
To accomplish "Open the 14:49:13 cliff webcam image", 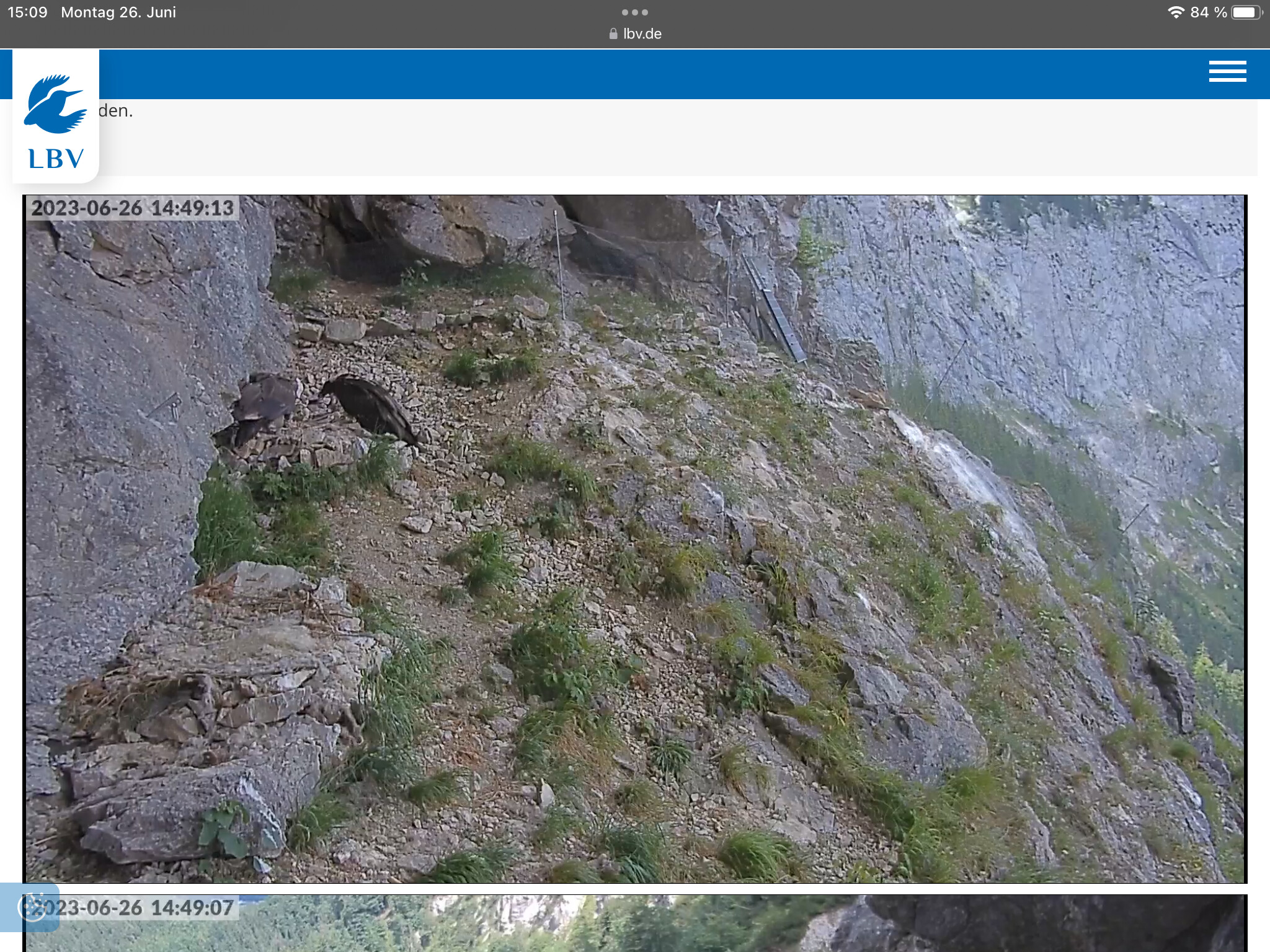I will [x=635, y=539].
